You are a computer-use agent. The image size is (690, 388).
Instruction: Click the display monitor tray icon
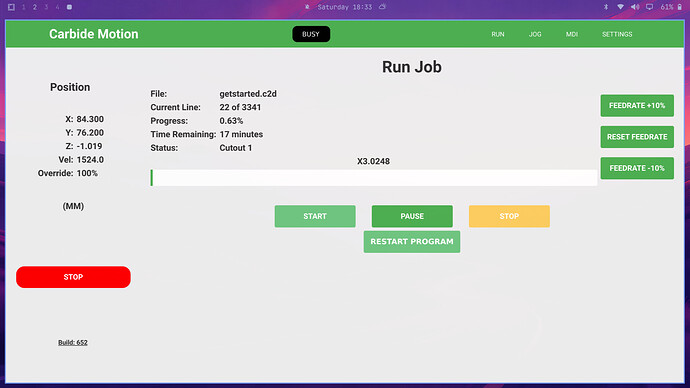coord(650,7)
